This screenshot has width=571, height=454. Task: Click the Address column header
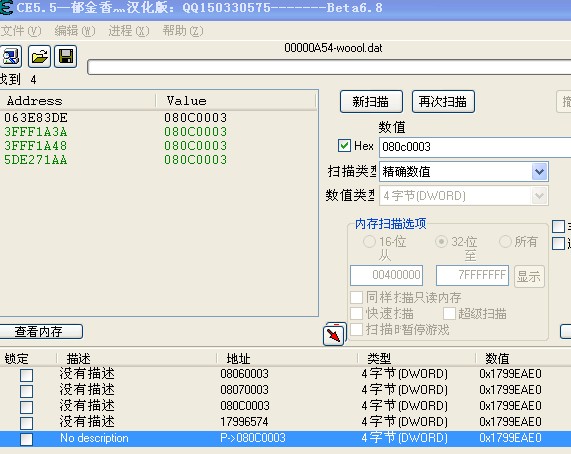[x=78, y=101]
